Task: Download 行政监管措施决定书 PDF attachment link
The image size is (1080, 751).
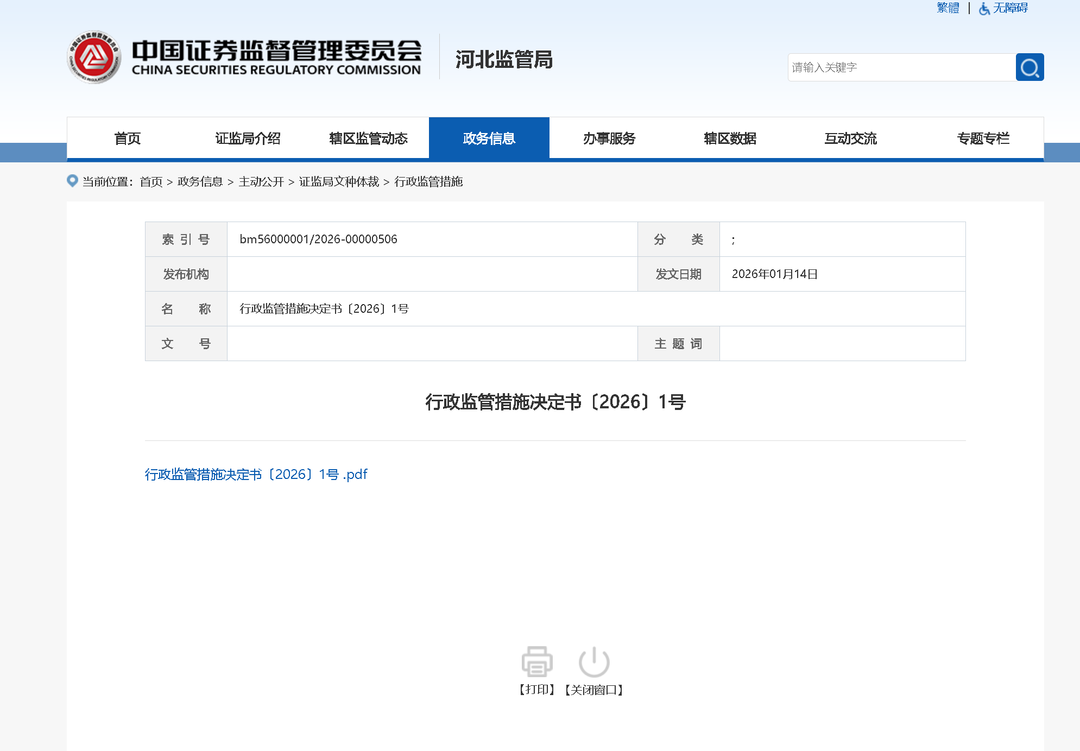Action: coord(256,474)
